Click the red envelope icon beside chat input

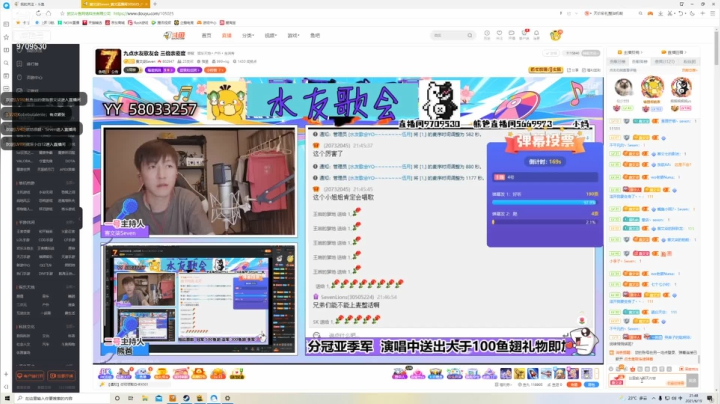(x=617, y=380)
